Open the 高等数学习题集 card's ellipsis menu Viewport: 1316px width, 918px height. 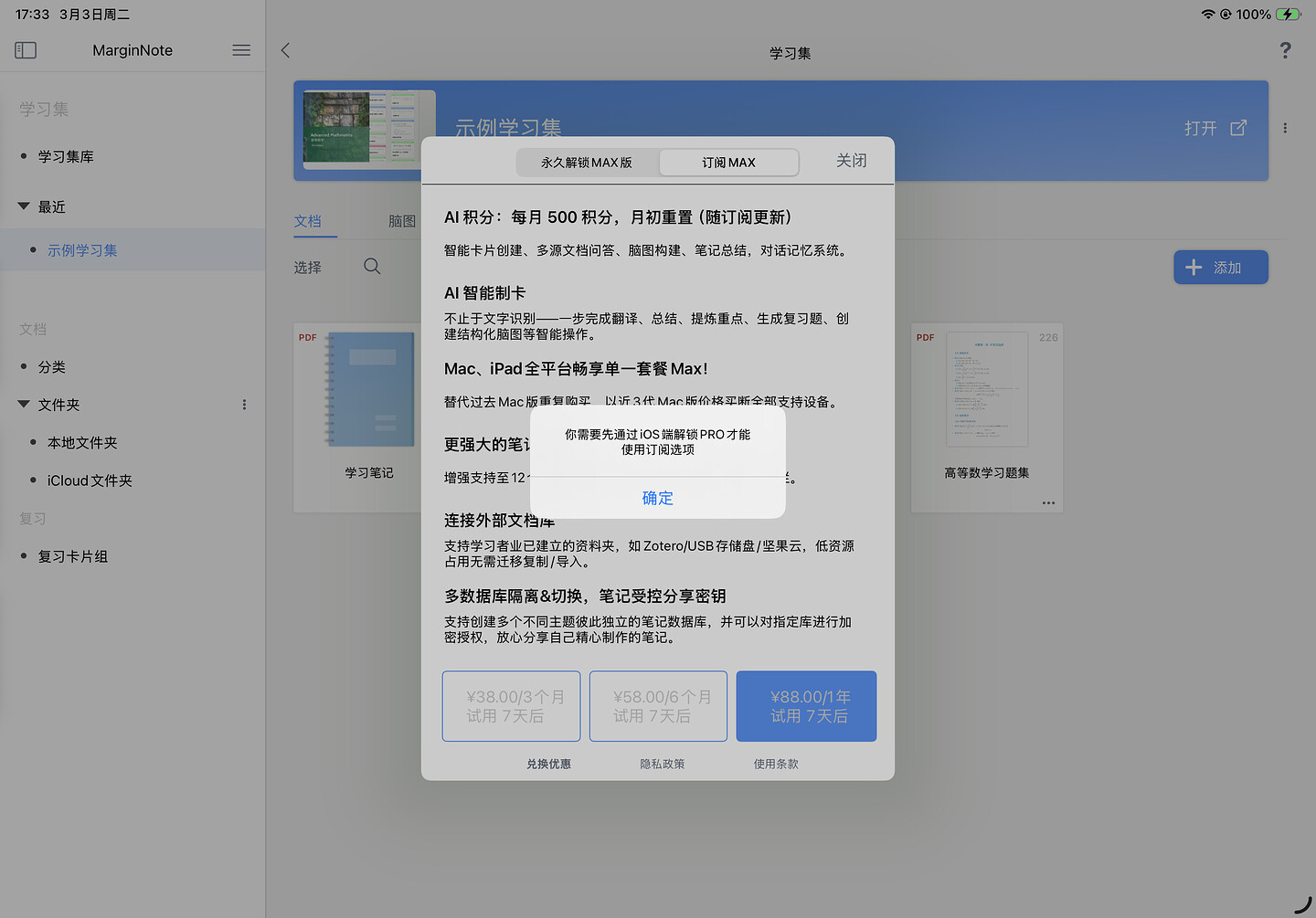pyautogui.click(x=1048, y=502)
